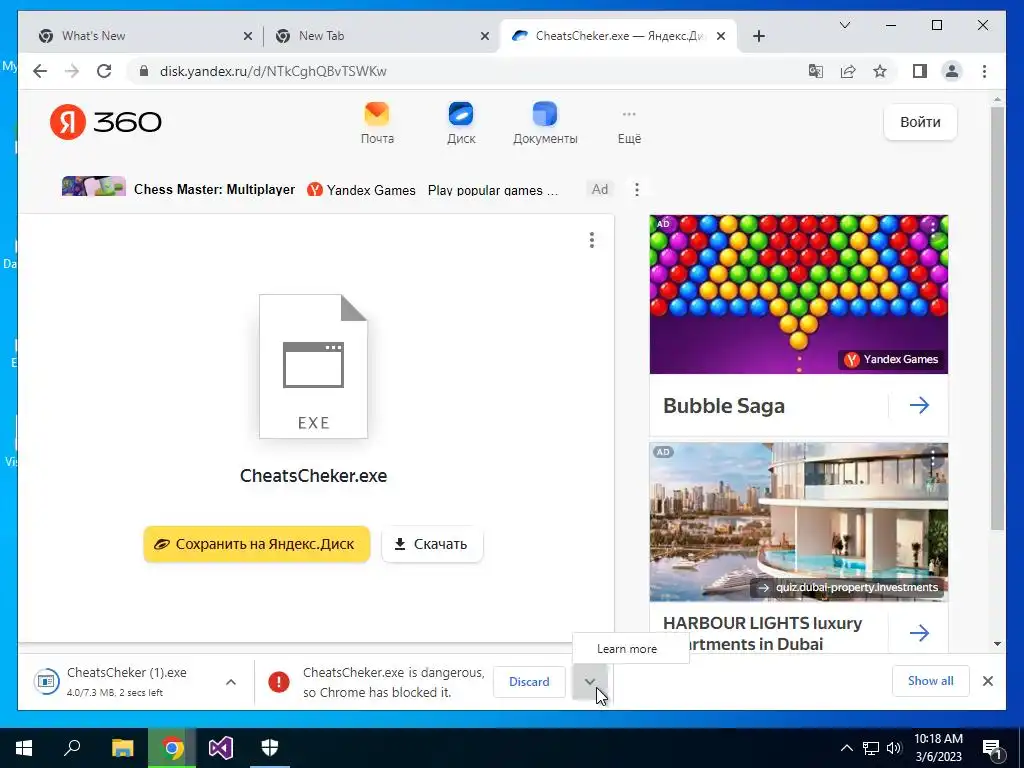1024x768 pixels.
Task: Open the Yandex 360 logo home
Action: pyautogui.click(x=105, y=121)
